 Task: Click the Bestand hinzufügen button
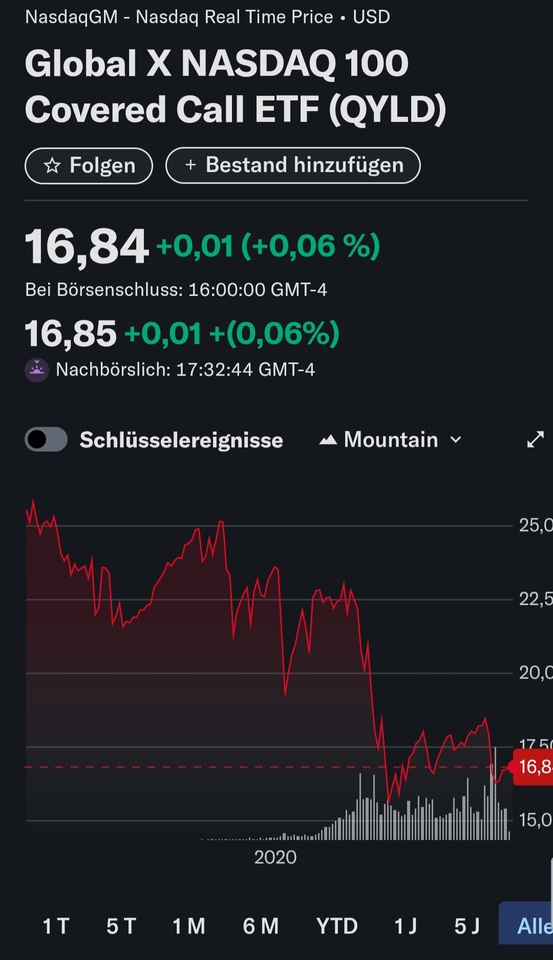293,165
